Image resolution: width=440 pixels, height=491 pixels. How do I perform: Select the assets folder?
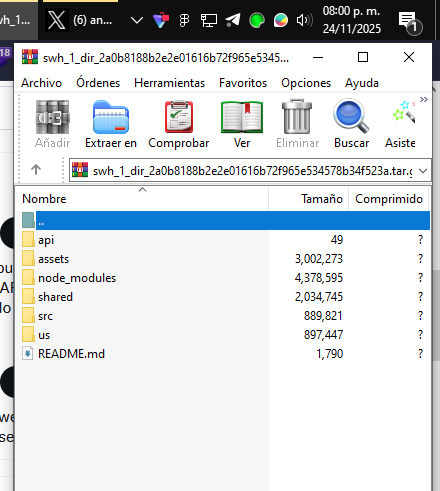(53, 259)
